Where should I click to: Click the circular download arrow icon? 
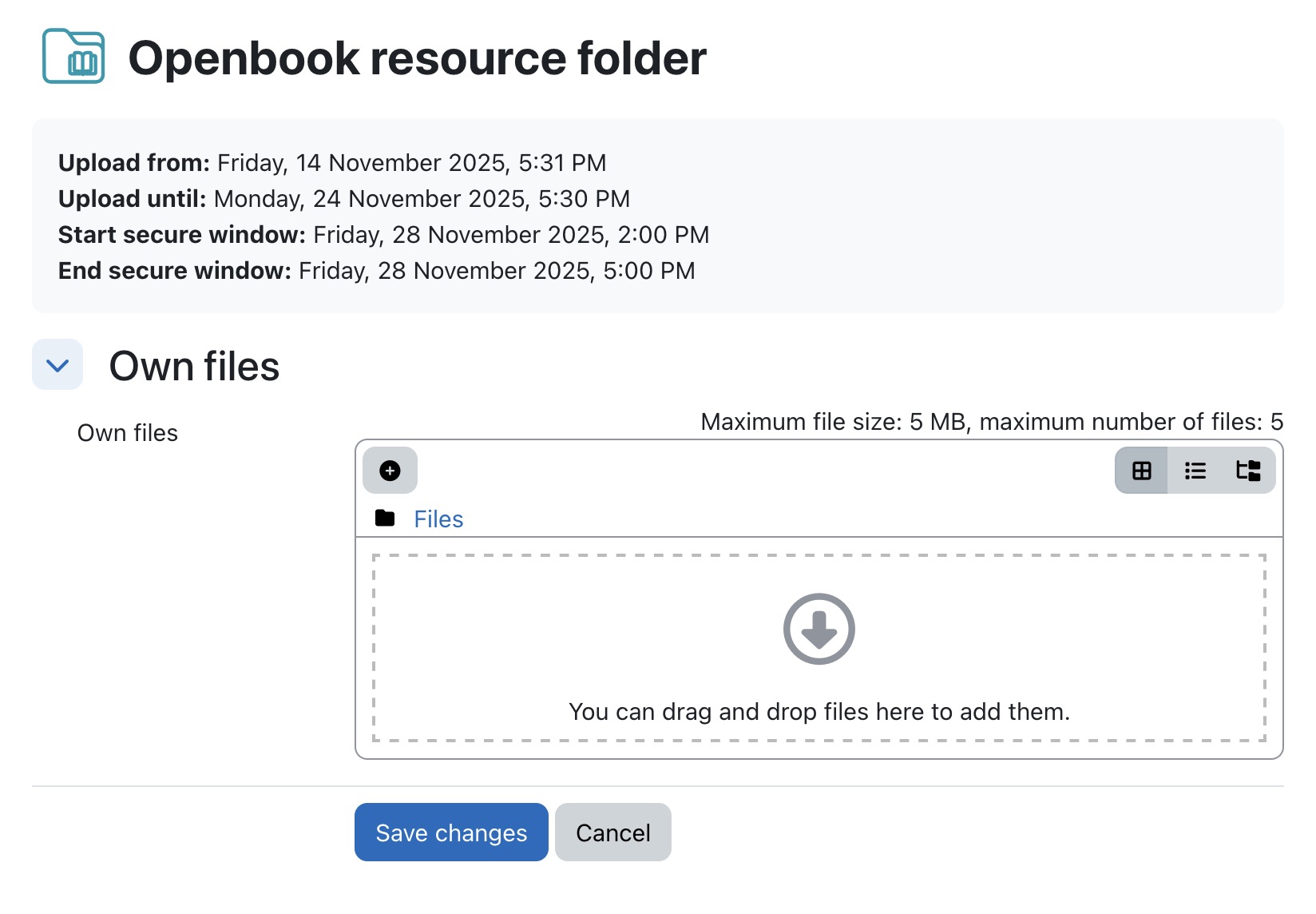819,629
